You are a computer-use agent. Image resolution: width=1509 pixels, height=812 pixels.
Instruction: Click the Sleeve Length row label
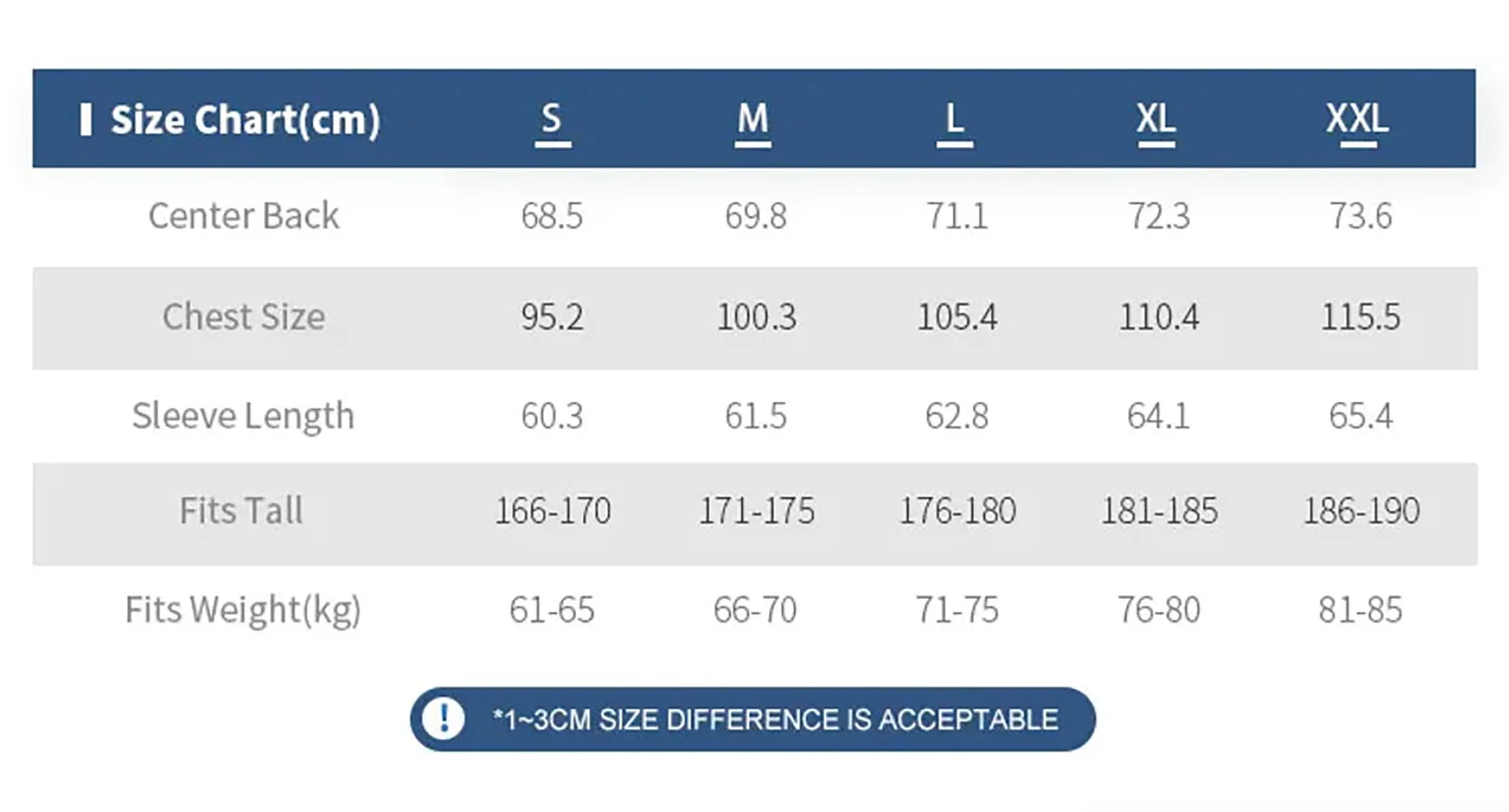pos(243,416)
